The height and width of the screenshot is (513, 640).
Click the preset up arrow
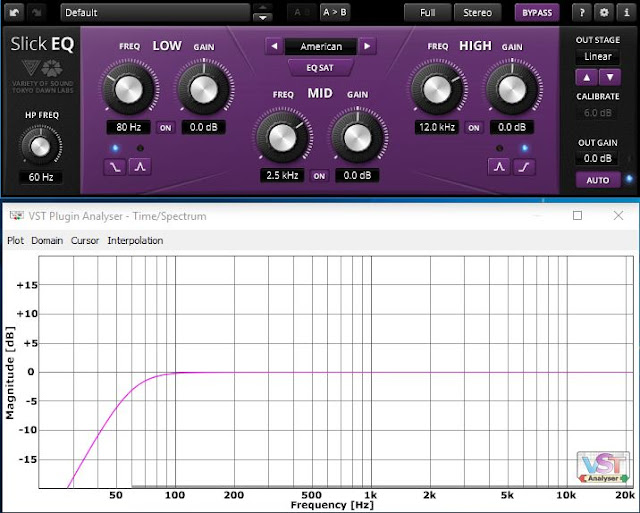coord(263,8)
